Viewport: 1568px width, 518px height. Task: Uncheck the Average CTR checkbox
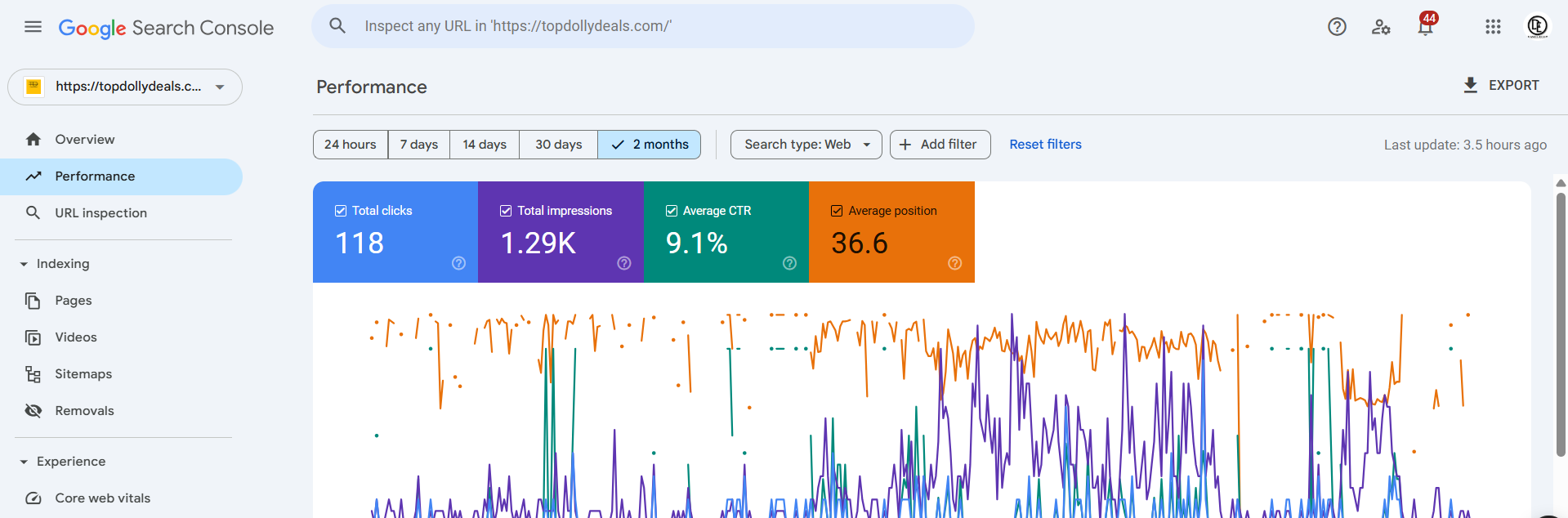pos(672,211)
